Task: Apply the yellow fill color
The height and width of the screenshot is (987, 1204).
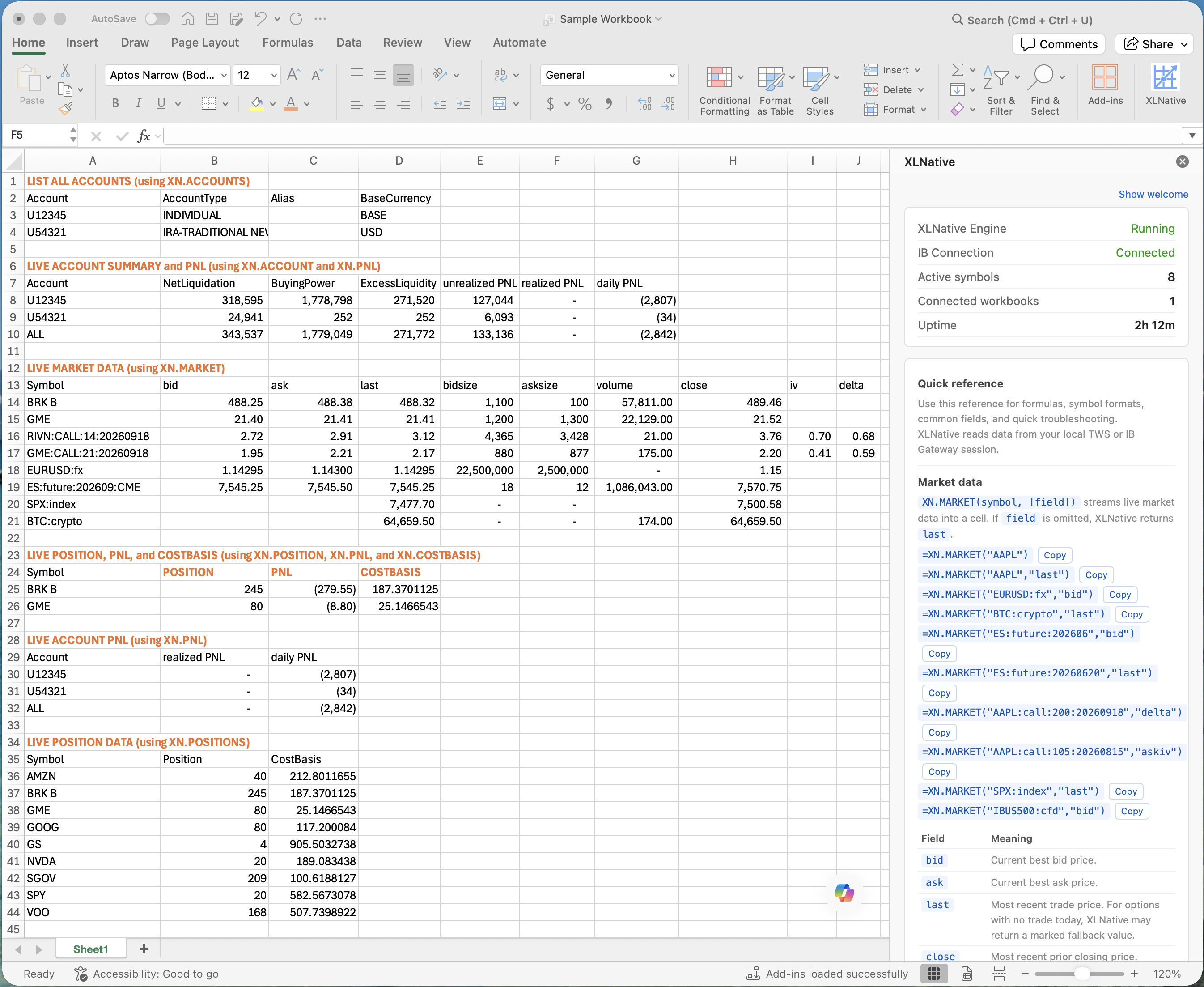Action: tap(257, 103)
